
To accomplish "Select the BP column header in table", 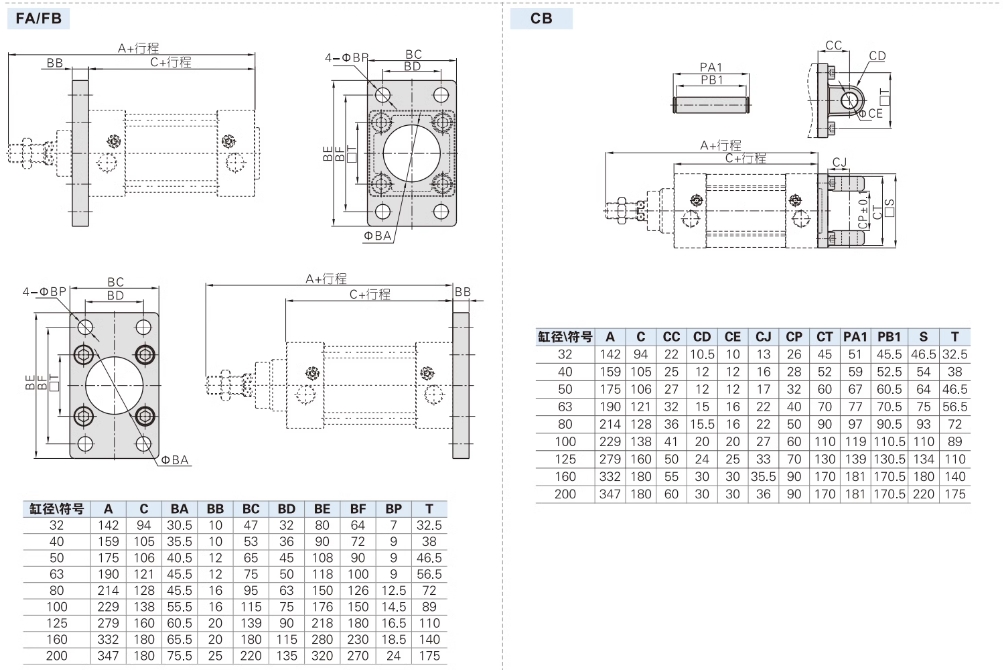I will (x=393, y=509).
